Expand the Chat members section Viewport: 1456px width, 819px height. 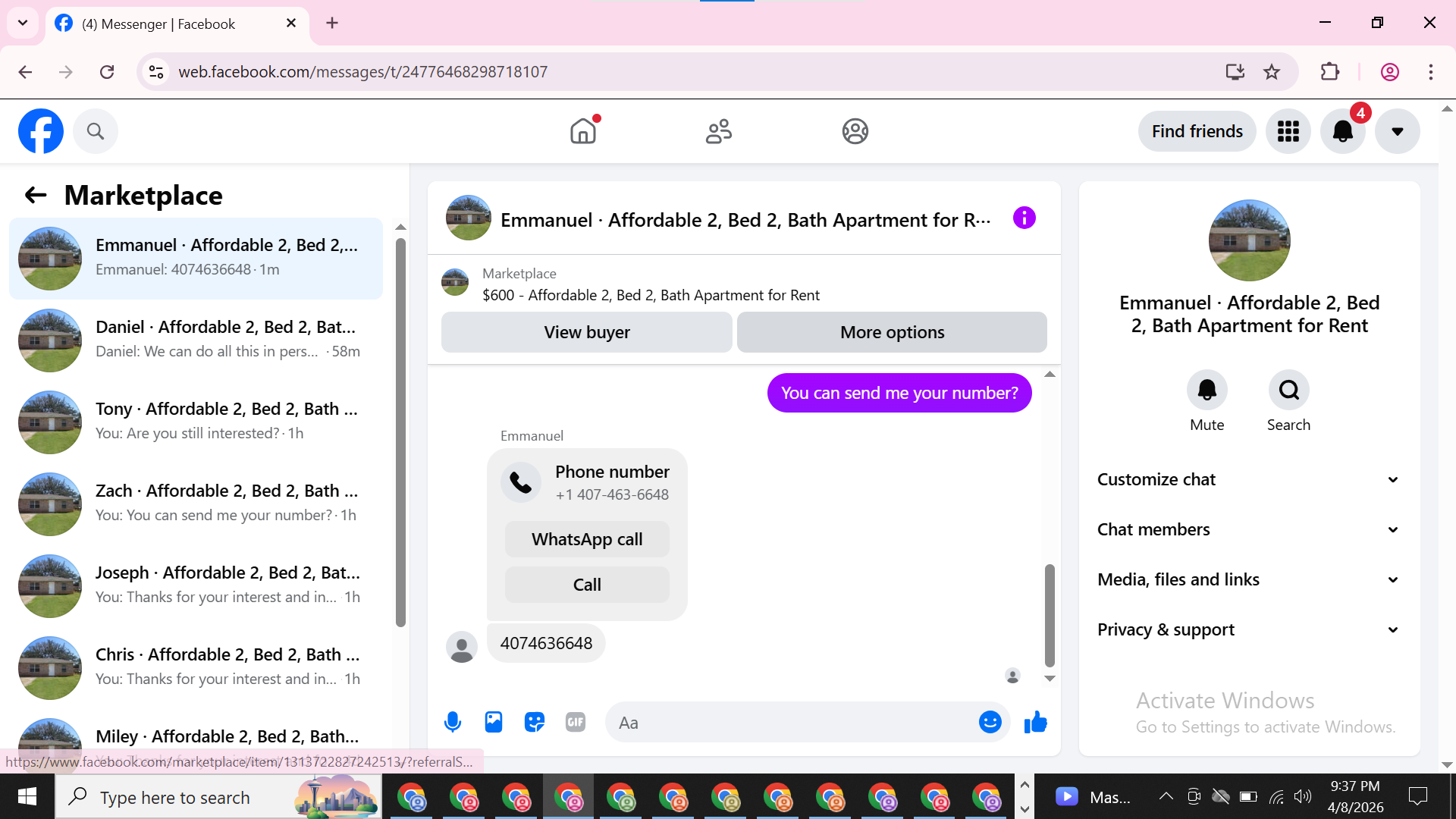[x=1247, y=529]
